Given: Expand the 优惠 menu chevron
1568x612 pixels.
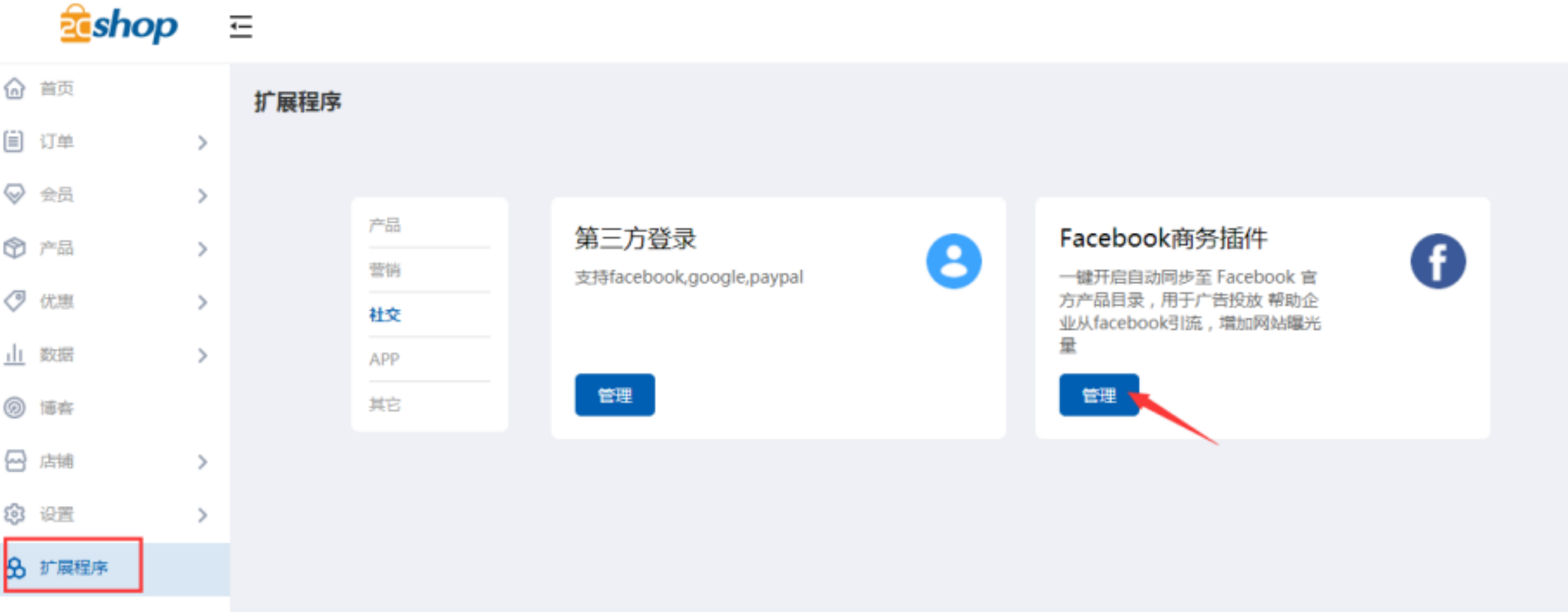Looking at the screenshot, I should tap(203, 302).
